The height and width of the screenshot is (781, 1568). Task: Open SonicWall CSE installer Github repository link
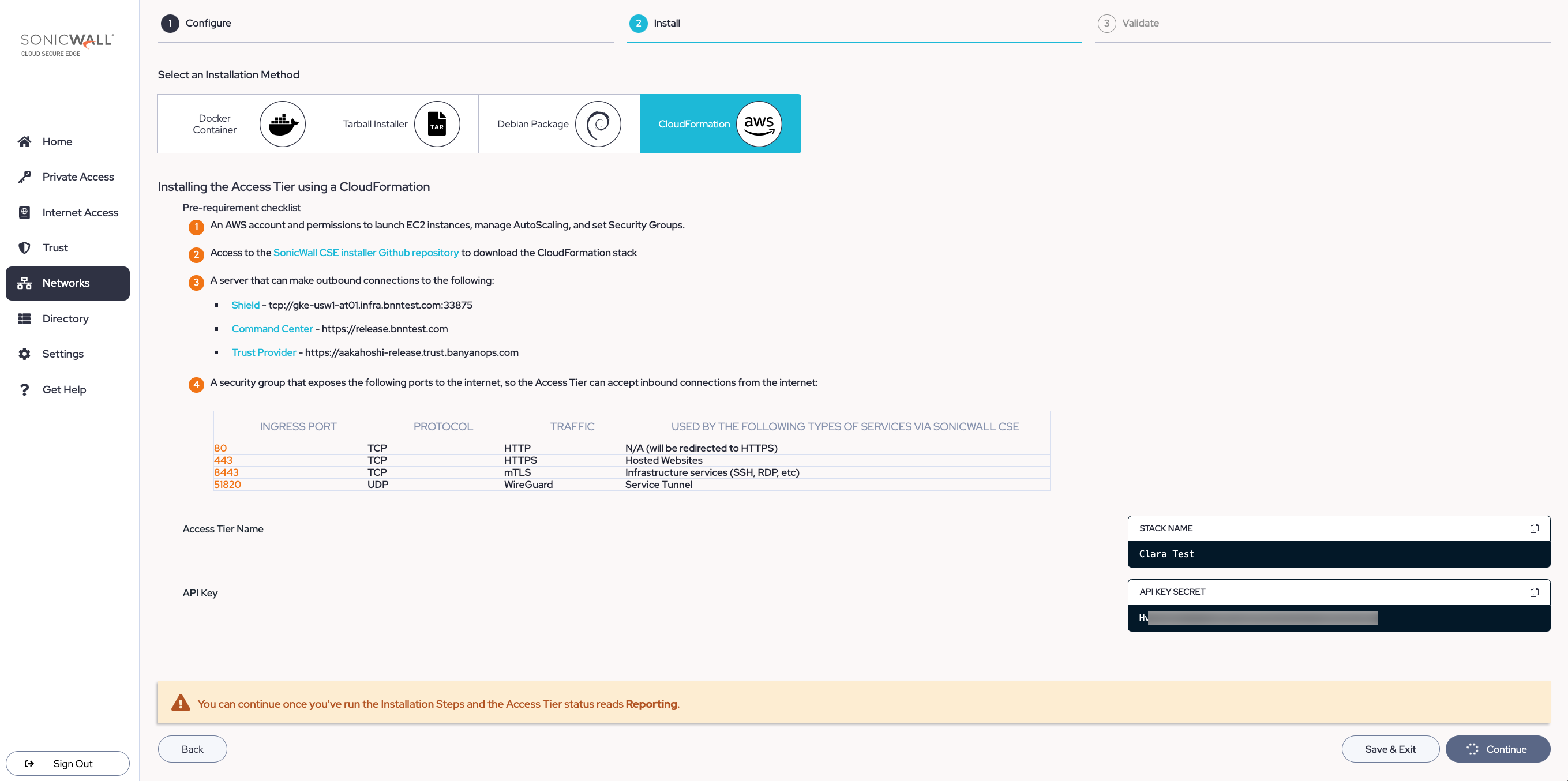(x=365, y=253)
